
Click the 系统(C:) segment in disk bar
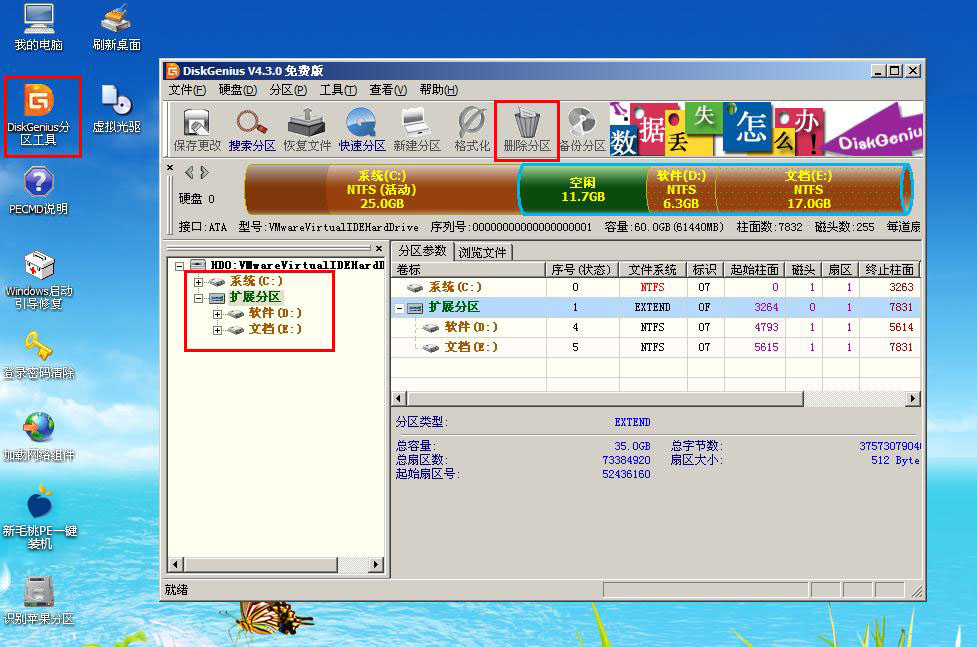point(382,189)
